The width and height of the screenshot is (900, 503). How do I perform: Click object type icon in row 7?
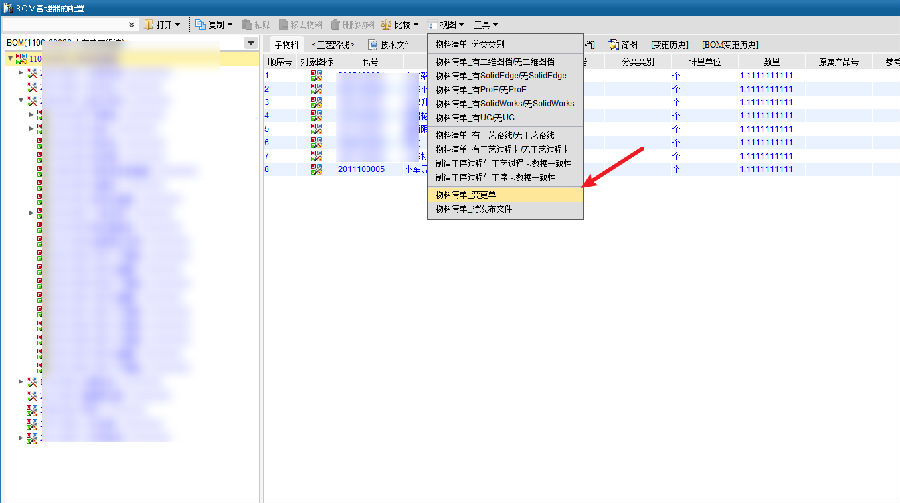pos(316,156)
